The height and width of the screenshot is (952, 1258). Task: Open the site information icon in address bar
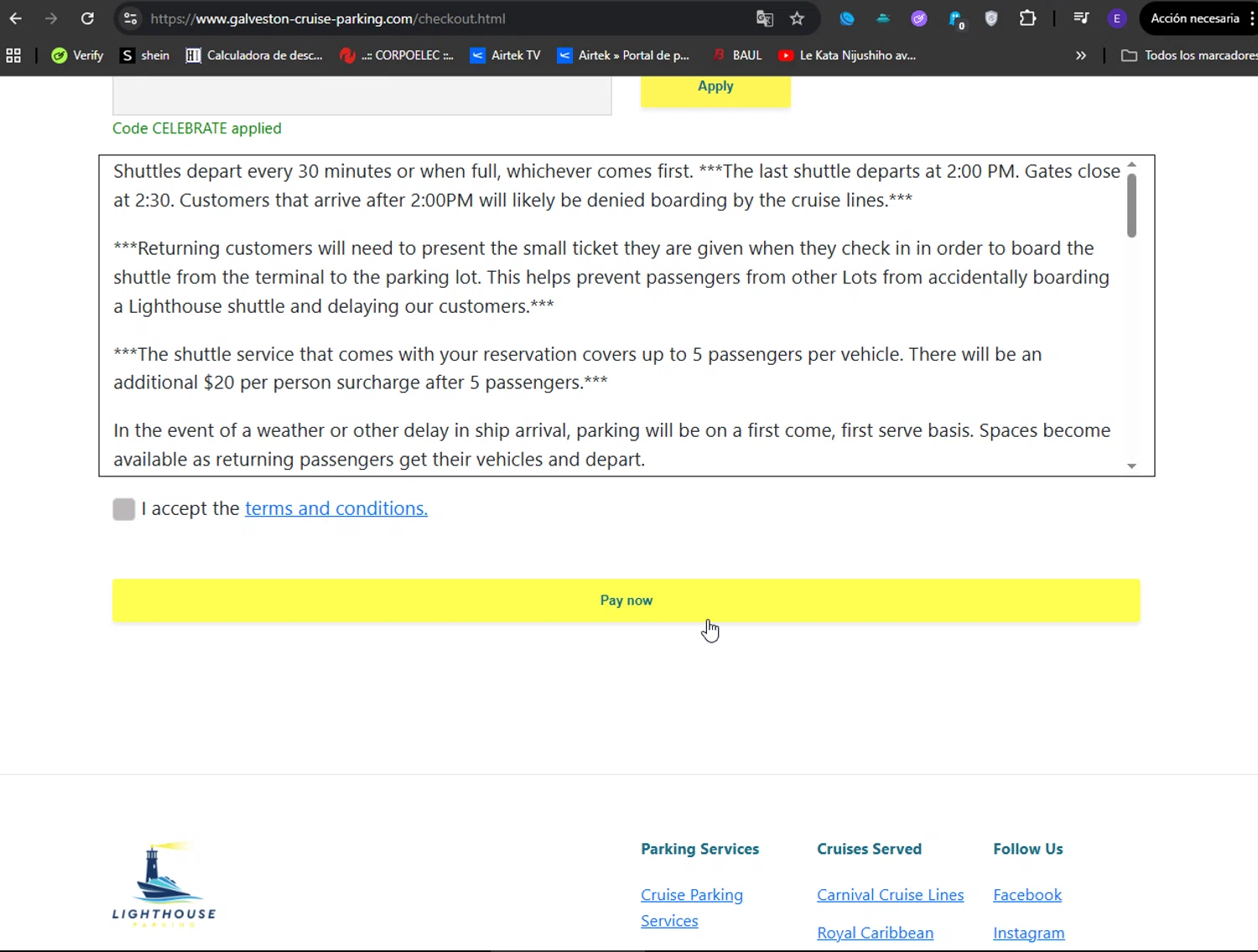point(130,18)
